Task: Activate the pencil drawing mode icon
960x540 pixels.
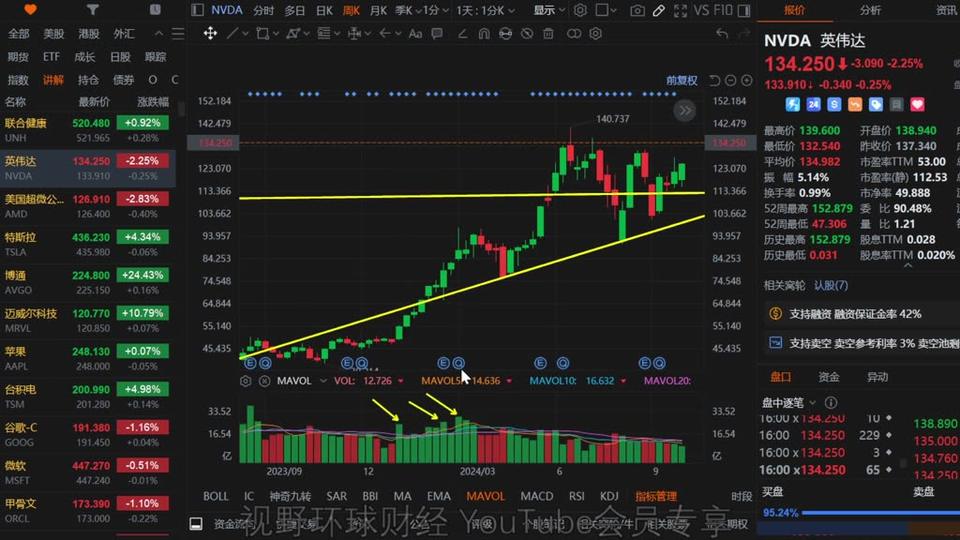Action: click(659, 10)
